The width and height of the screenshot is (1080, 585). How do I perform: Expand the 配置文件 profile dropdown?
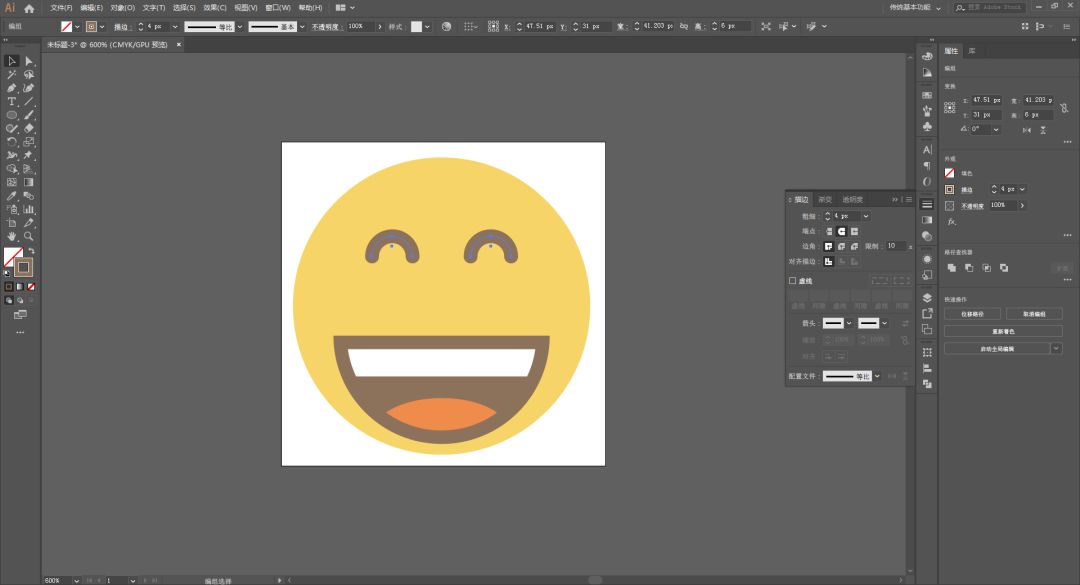pyautogui.click(x=879, y=376)
